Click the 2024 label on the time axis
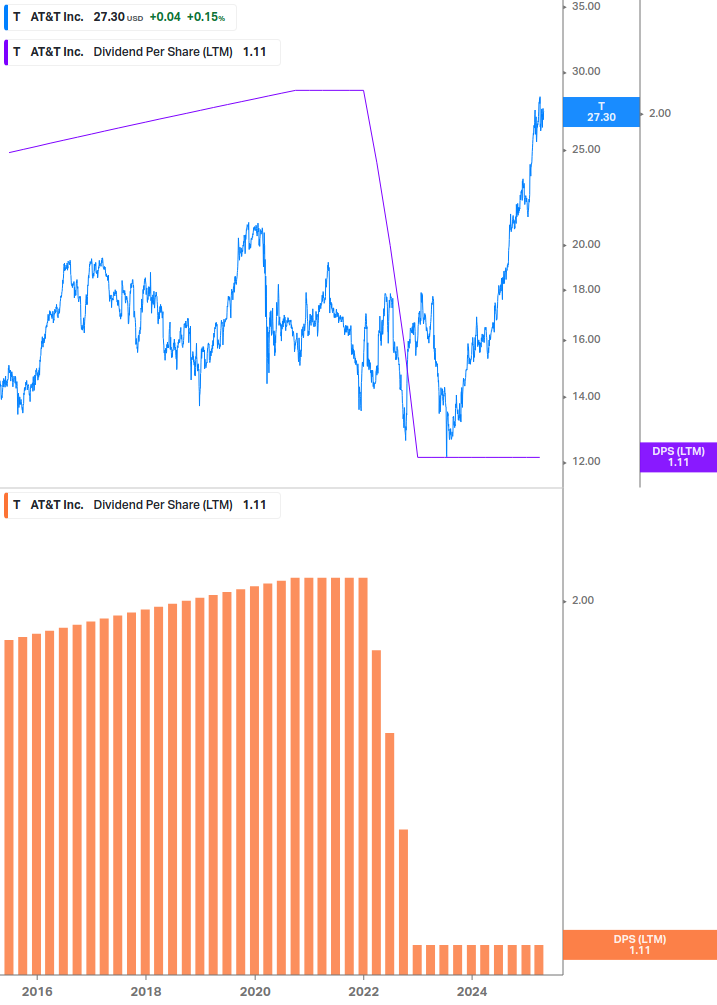Image resolution: width=717 pixels, height=1005 pixels. [472, 992]
